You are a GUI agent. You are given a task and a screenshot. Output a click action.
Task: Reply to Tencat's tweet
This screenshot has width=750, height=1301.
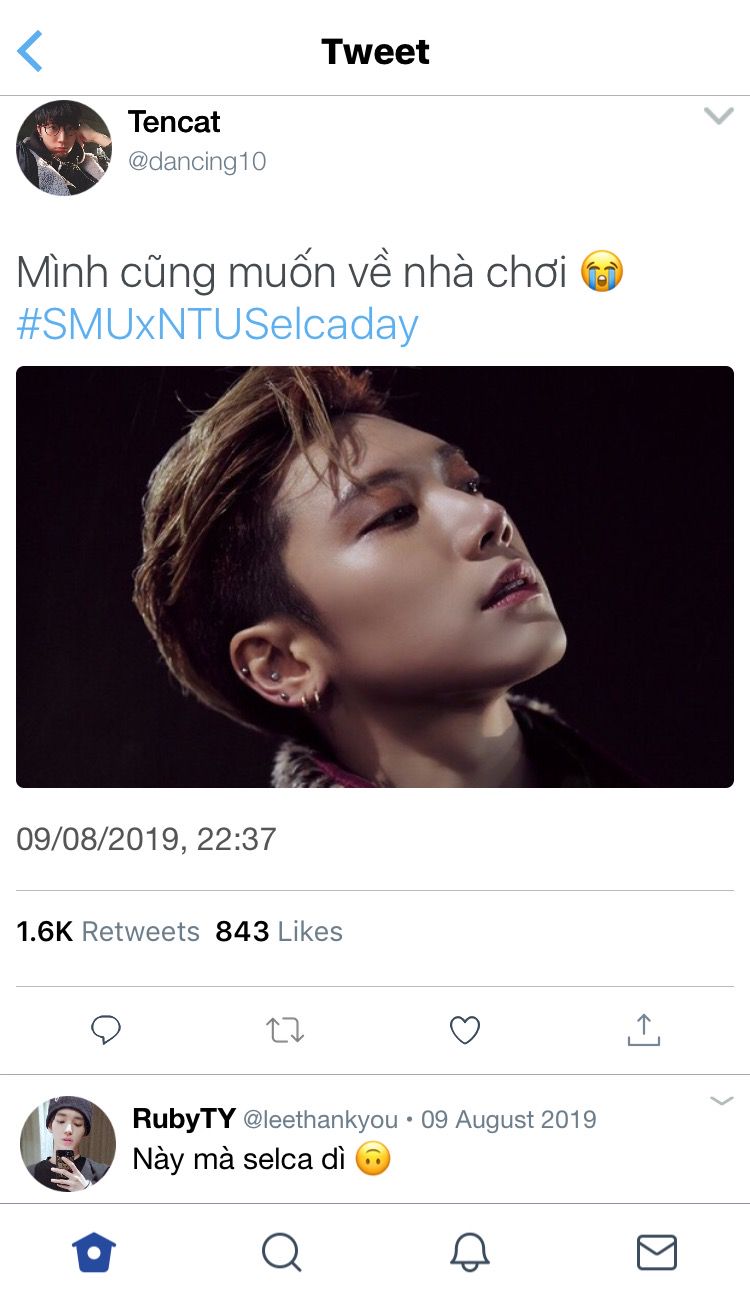(106, 1030)
